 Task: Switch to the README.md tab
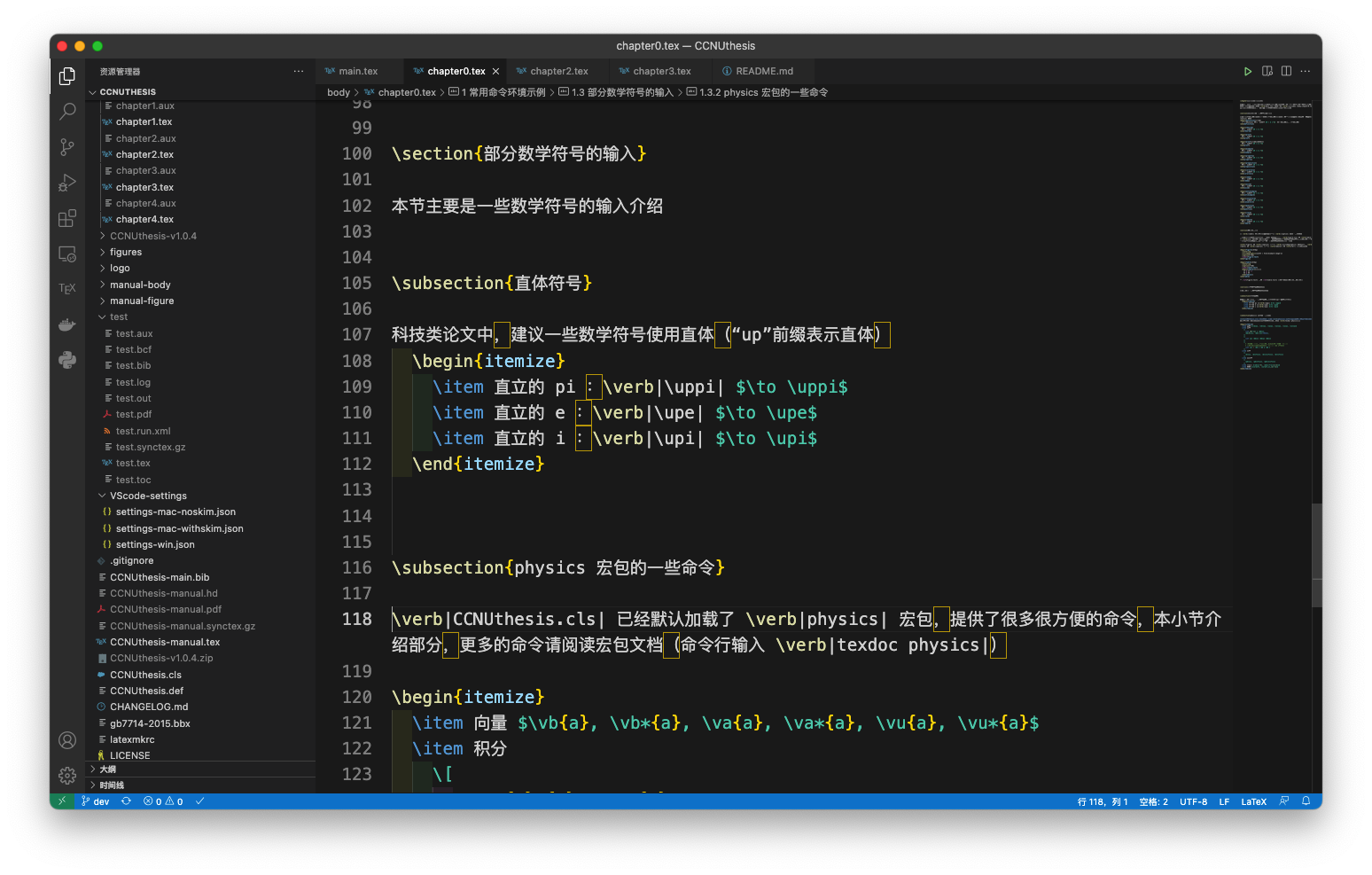click(764, 72)
